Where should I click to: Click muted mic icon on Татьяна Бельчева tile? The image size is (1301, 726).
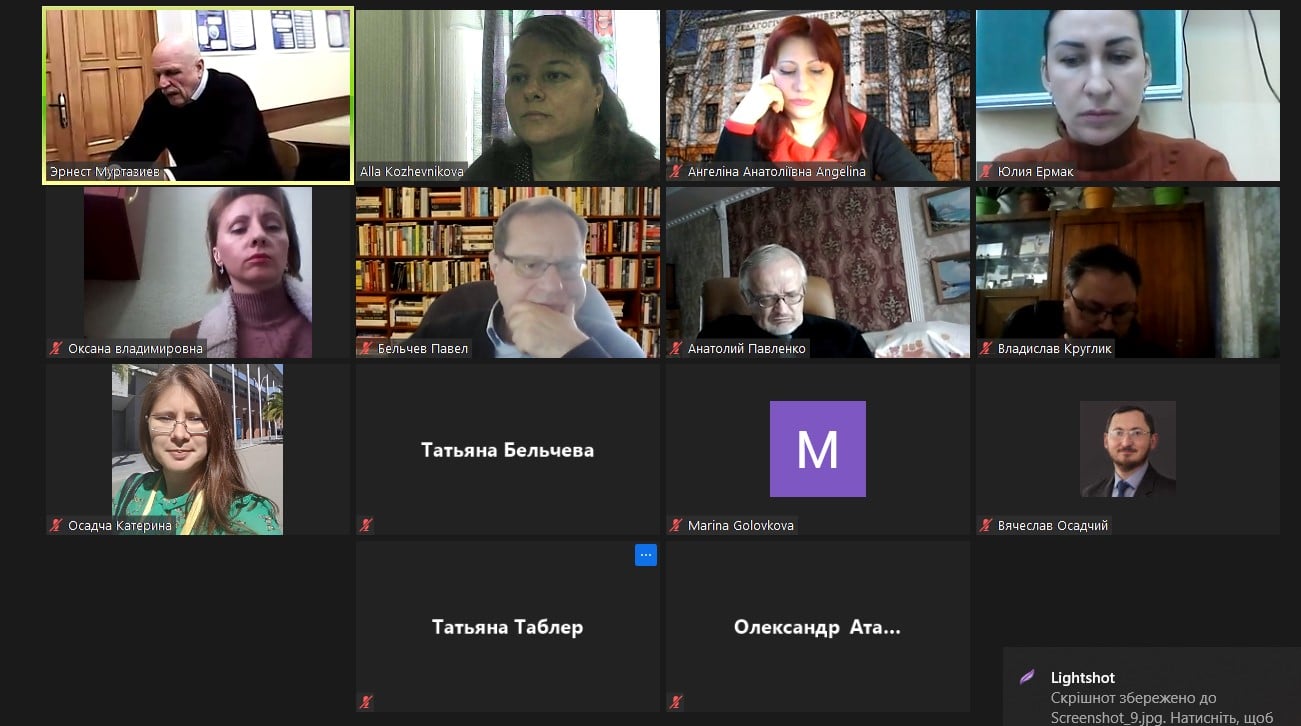(367, 525)
